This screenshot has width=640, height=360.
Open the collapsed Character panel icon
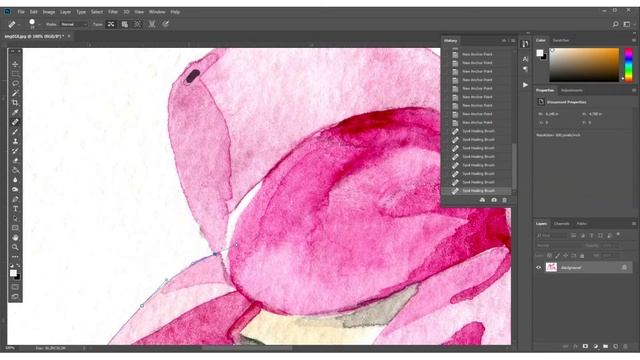(x=525, y=59)
